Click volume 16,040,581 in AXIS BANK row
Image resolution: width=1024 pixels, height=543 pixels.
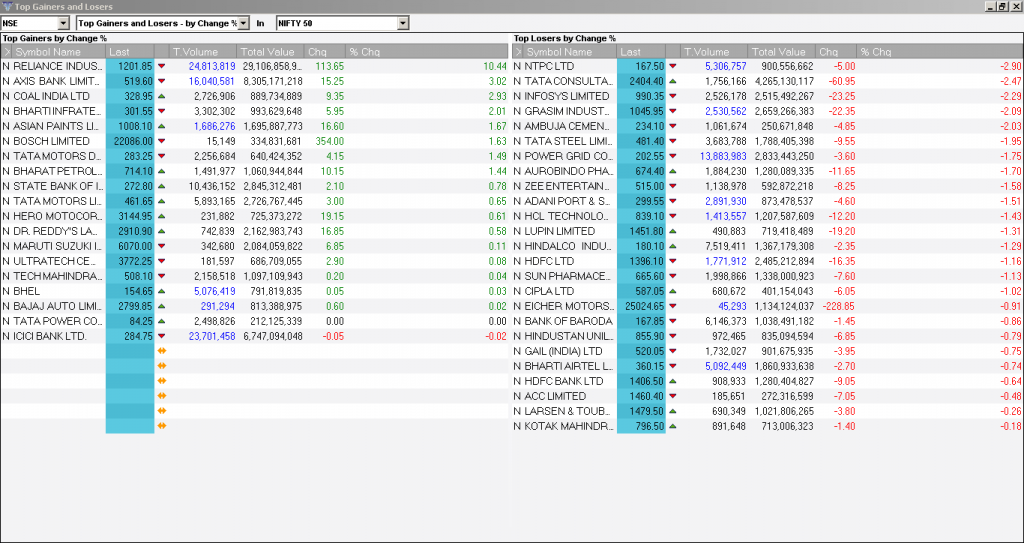(212, 81)
